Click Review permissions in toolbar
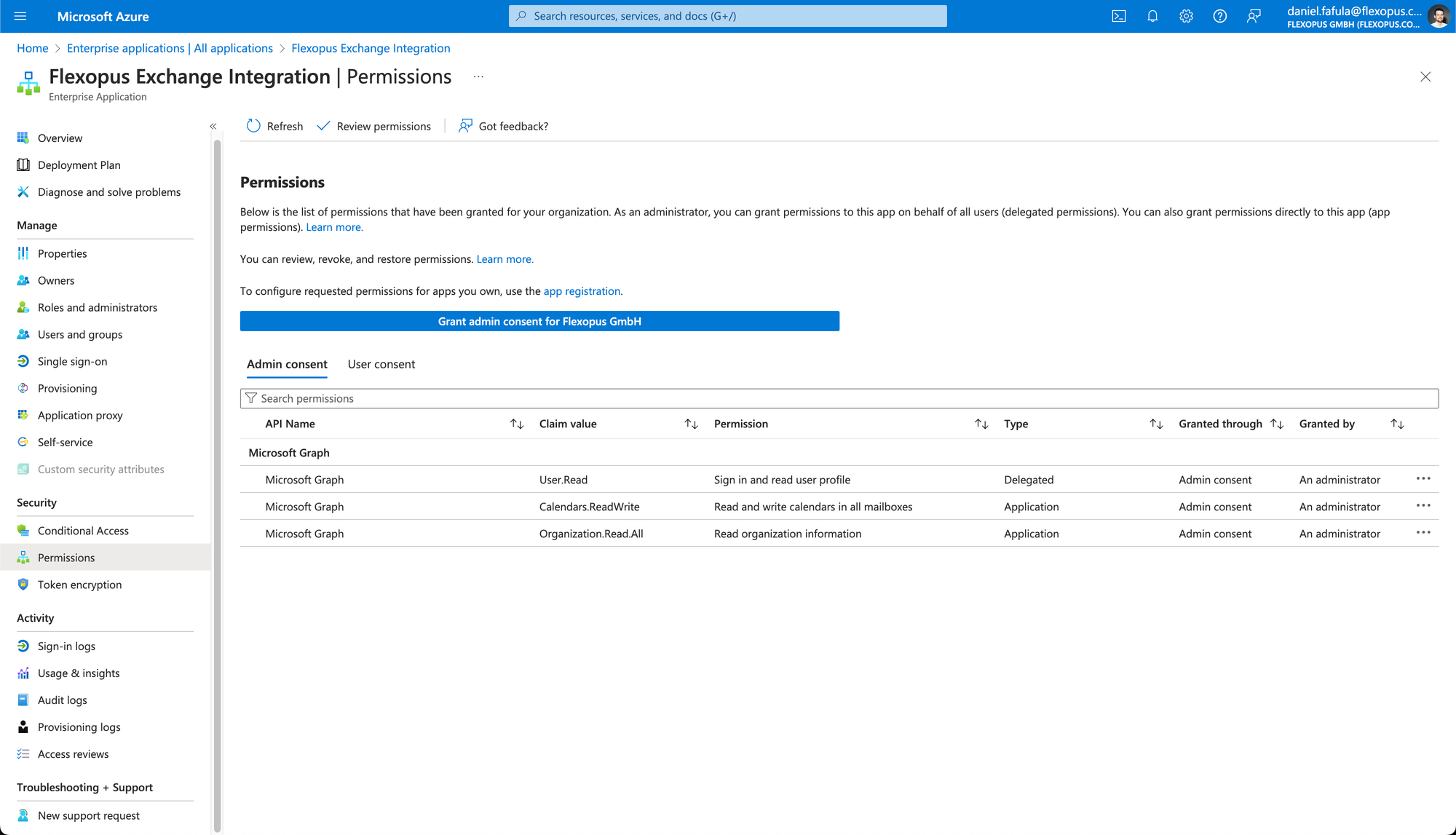The height and width of the screenshot is (835, 1456). click(x=374, y=126)
